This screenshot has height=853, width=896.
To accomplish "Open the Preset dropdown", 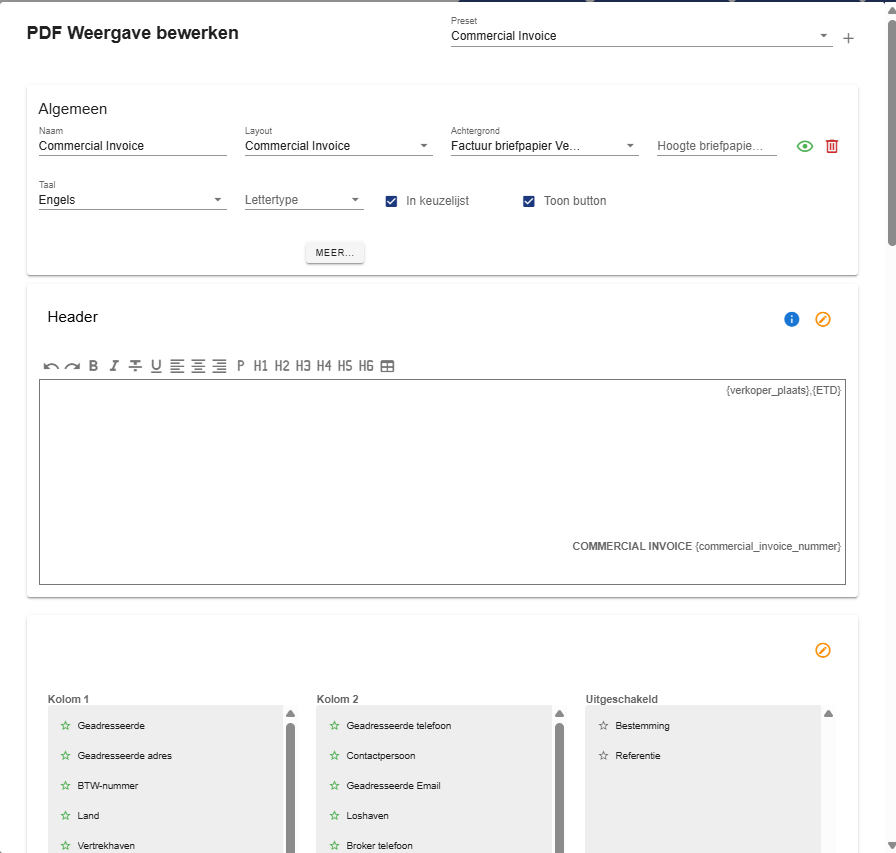I will click(x=640, y=36).
